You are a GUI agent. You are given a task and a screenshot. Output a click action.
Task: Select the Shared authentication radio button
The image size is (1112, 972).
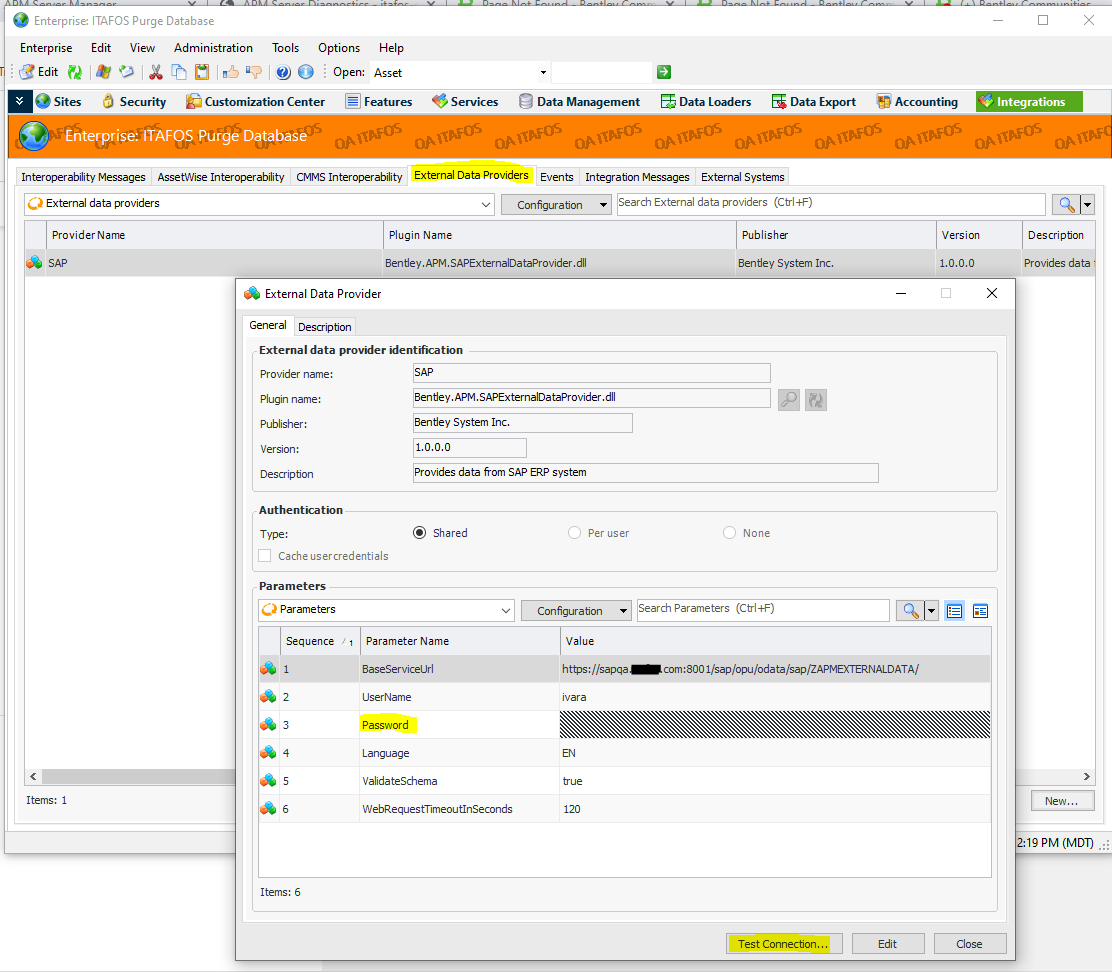(420, 532)
